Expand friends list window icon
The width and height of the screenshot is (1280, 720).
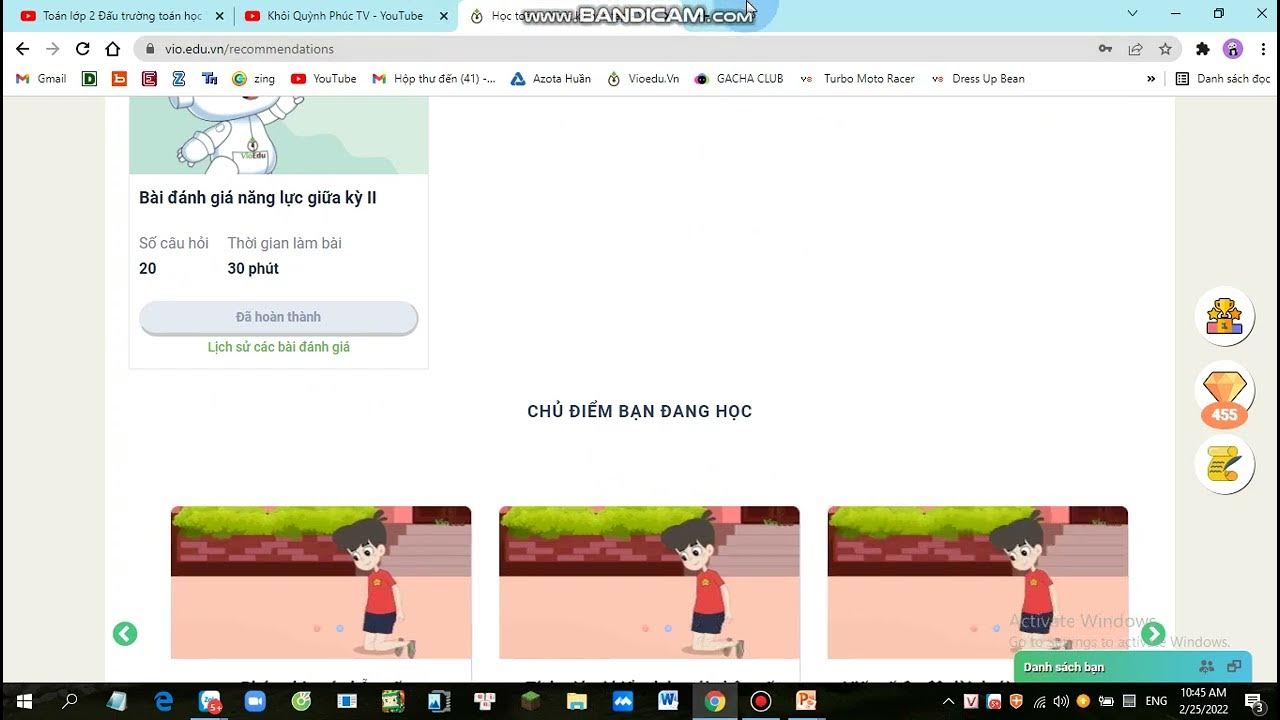[1234, 667]
